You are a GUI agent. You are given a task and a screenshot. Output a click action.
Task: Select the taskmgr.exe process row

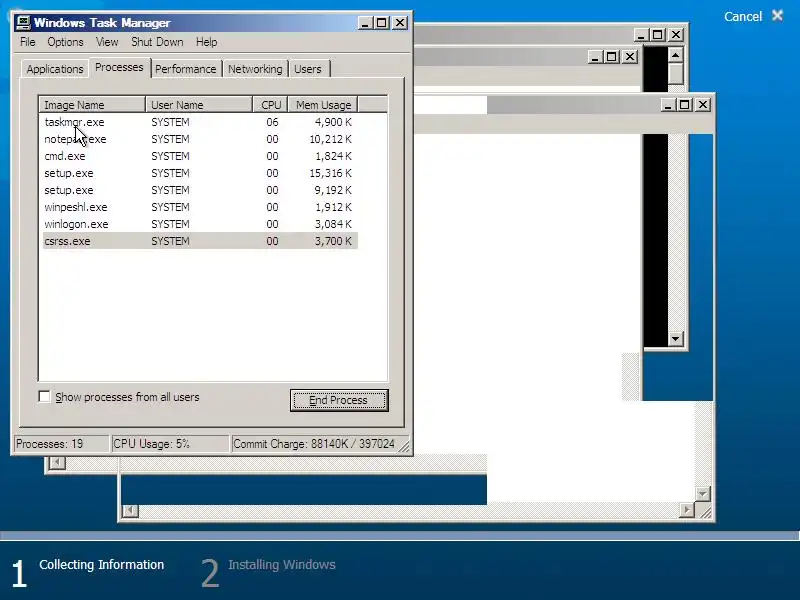[200, 122]
